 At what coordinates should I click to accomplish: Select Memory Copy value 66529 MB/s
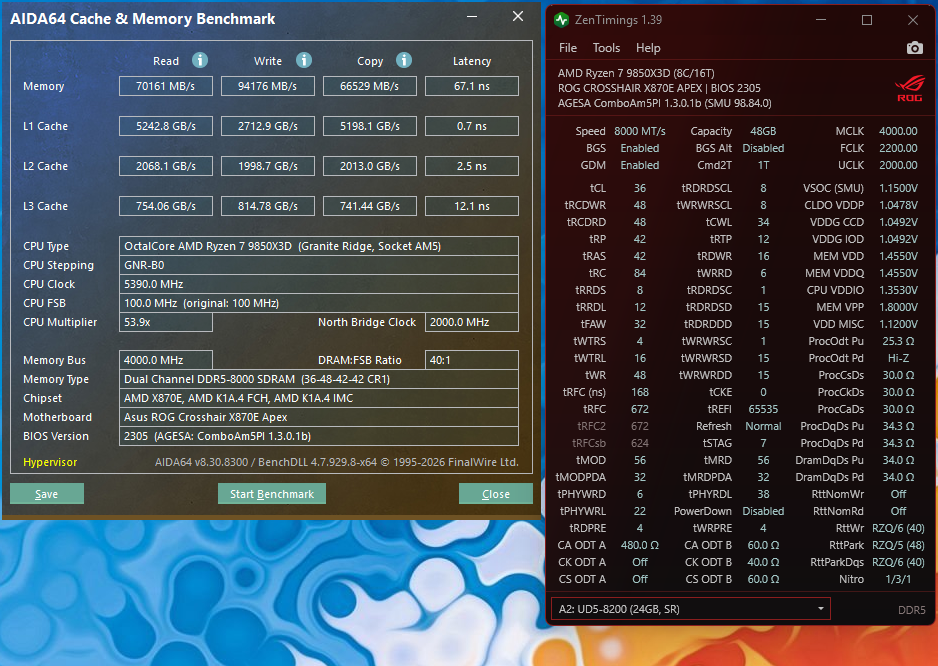point(370,86)
